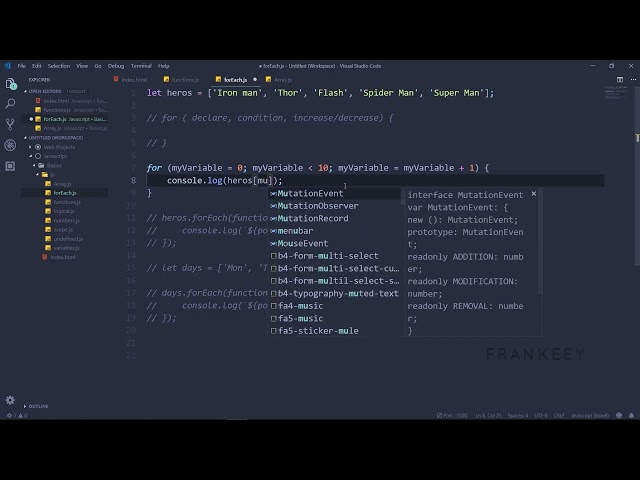Open the Help menu
This screenshot has height=480, width=640.
tap(164, 66)
